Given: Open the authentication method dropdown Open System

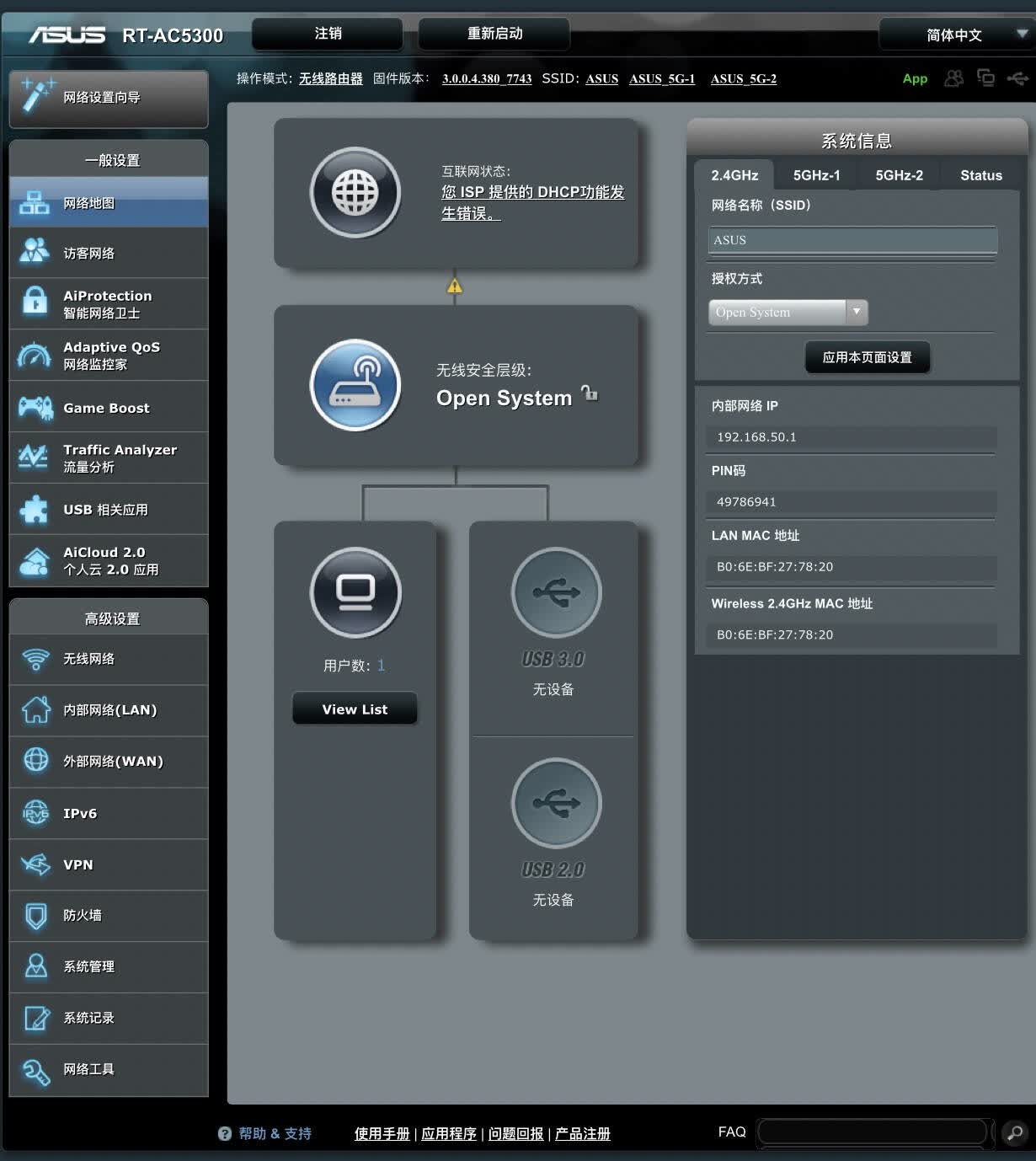Looking at the screenshot, I should tap(788, 312).
